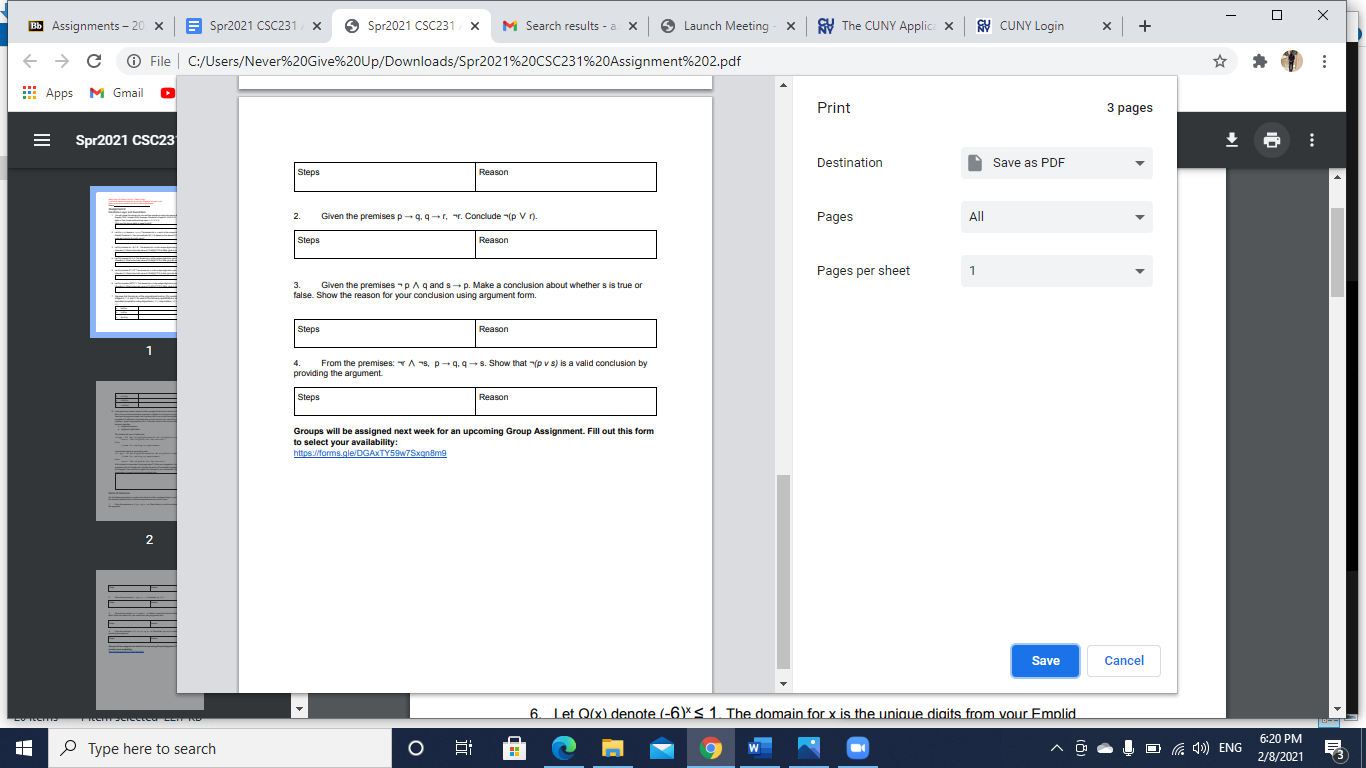Click the ENG language indicator
This screenshot has height=768, width=1366.
pos(1230,748)
